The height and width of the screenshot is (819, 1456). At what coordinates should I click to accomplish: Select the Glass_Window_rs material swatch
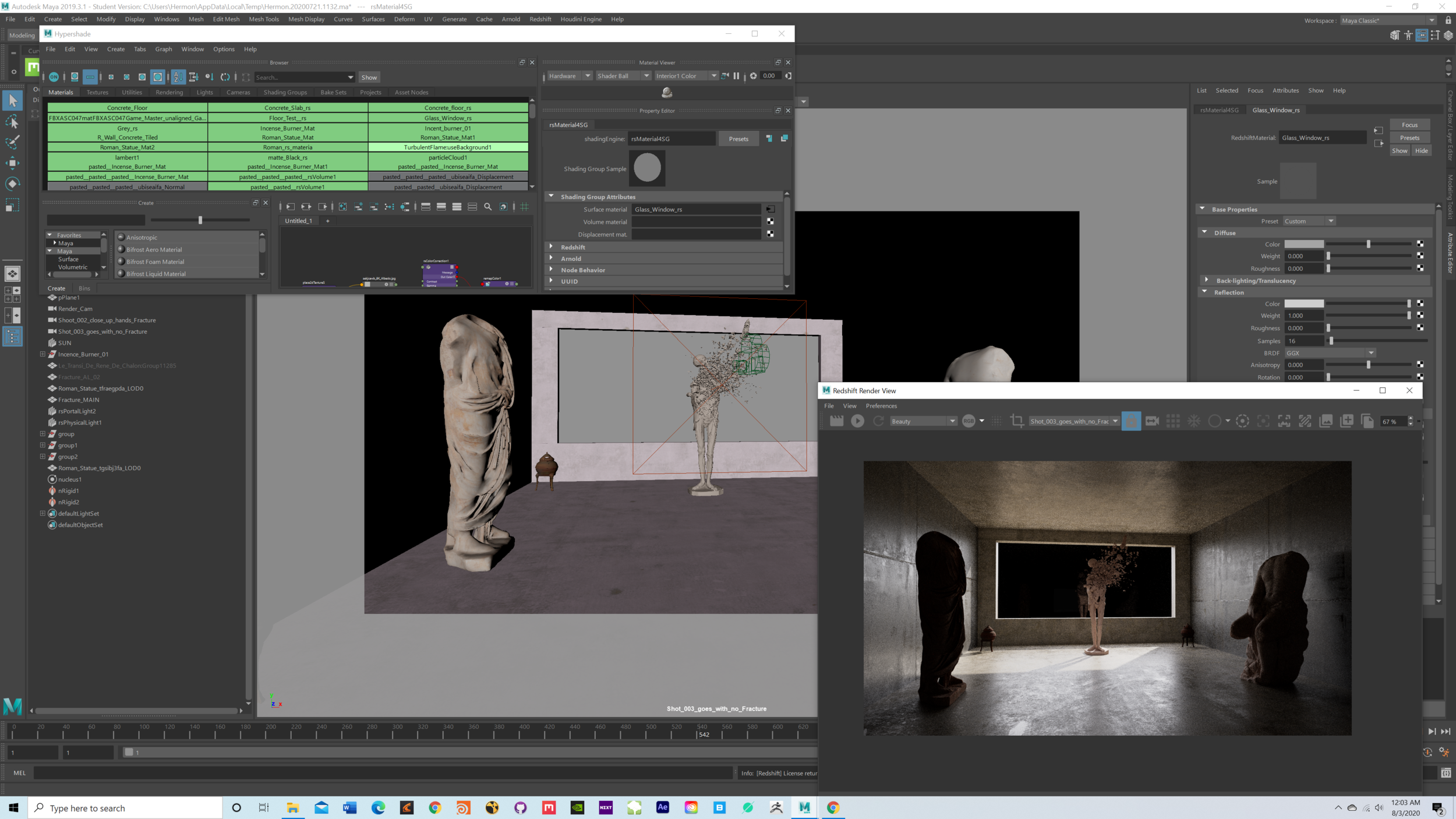click(448, 118)
